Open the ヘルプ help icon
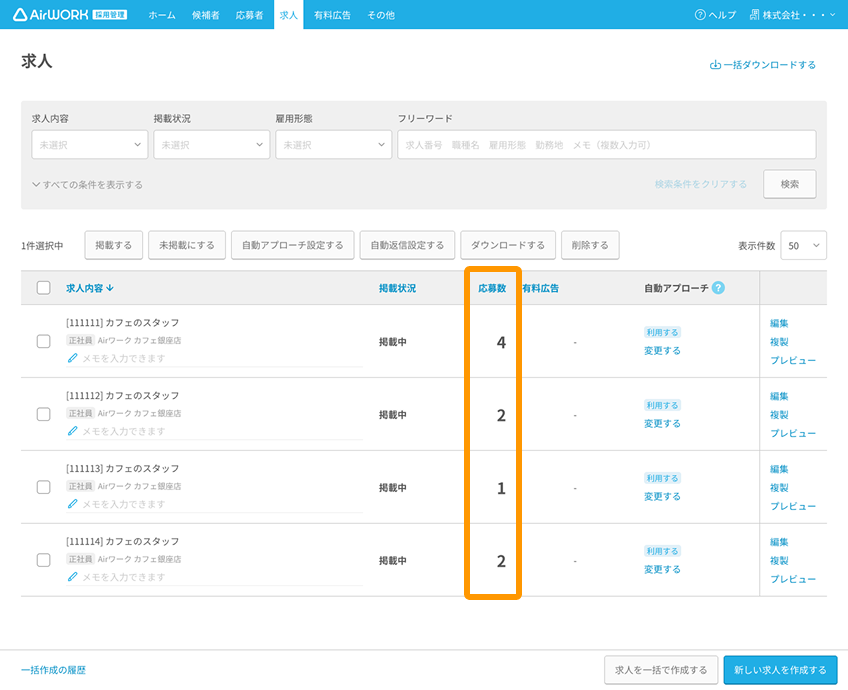The image size is (848, 690). pos(700,15)
